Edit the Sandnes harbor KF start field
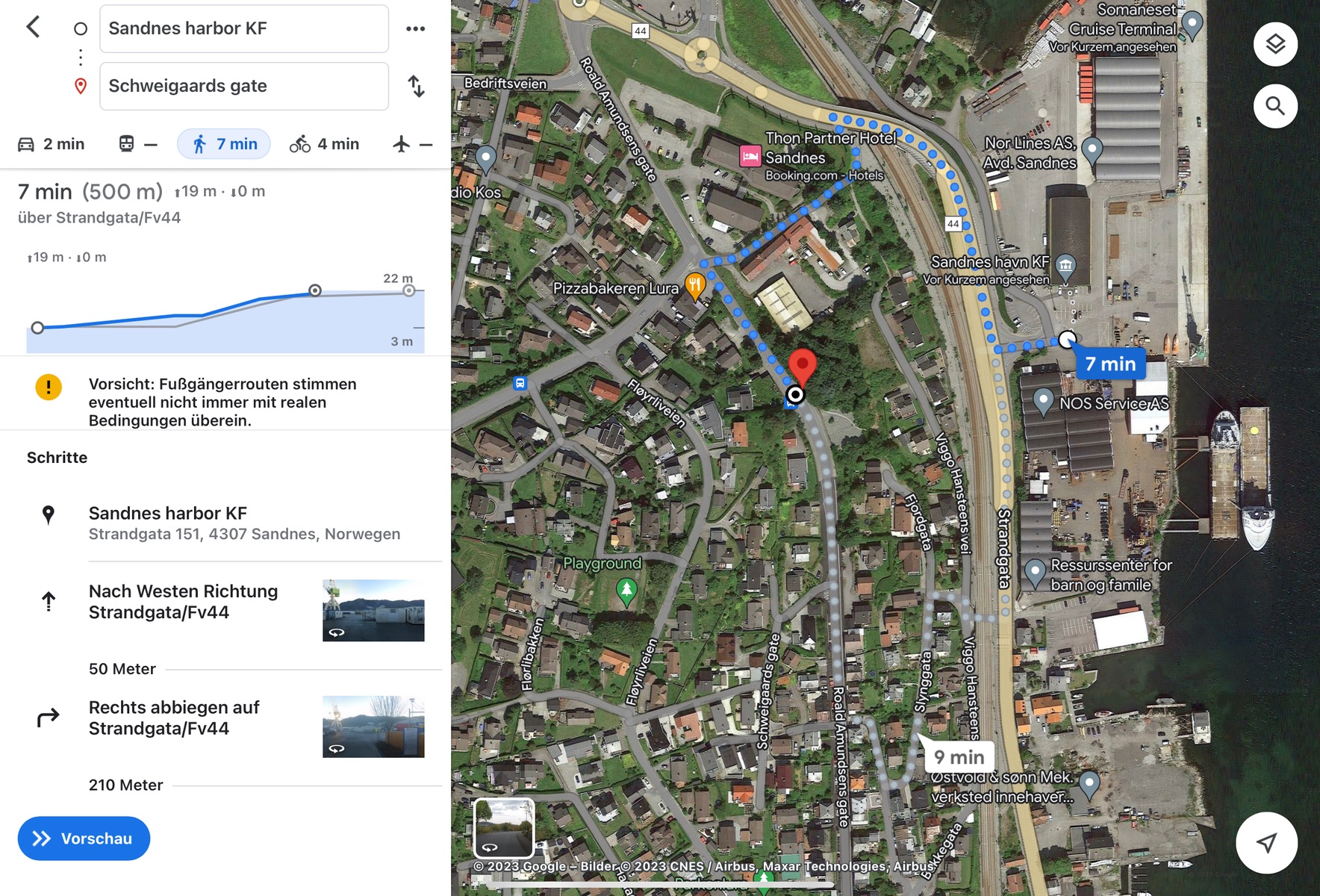The width and height of the screenshot is (1320, 896). (244, 28)
